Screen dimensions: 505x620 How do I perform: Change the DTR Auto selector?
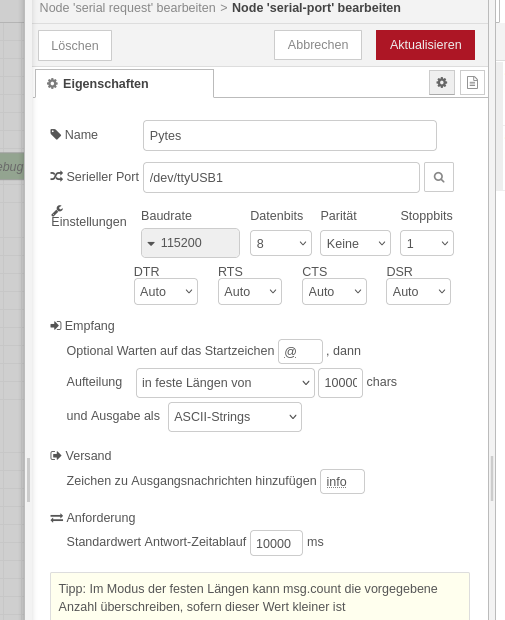point(166,291)
